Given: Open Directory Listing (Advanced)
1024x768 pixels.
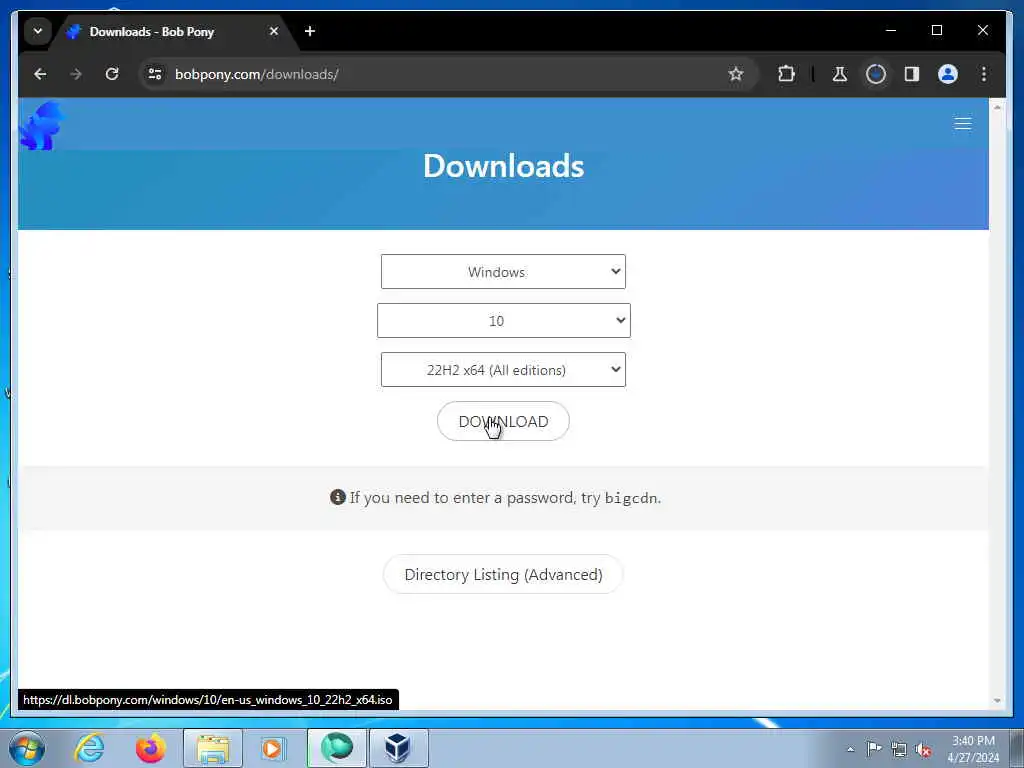Looking at the screenshot, I should (x=503, y=574).
